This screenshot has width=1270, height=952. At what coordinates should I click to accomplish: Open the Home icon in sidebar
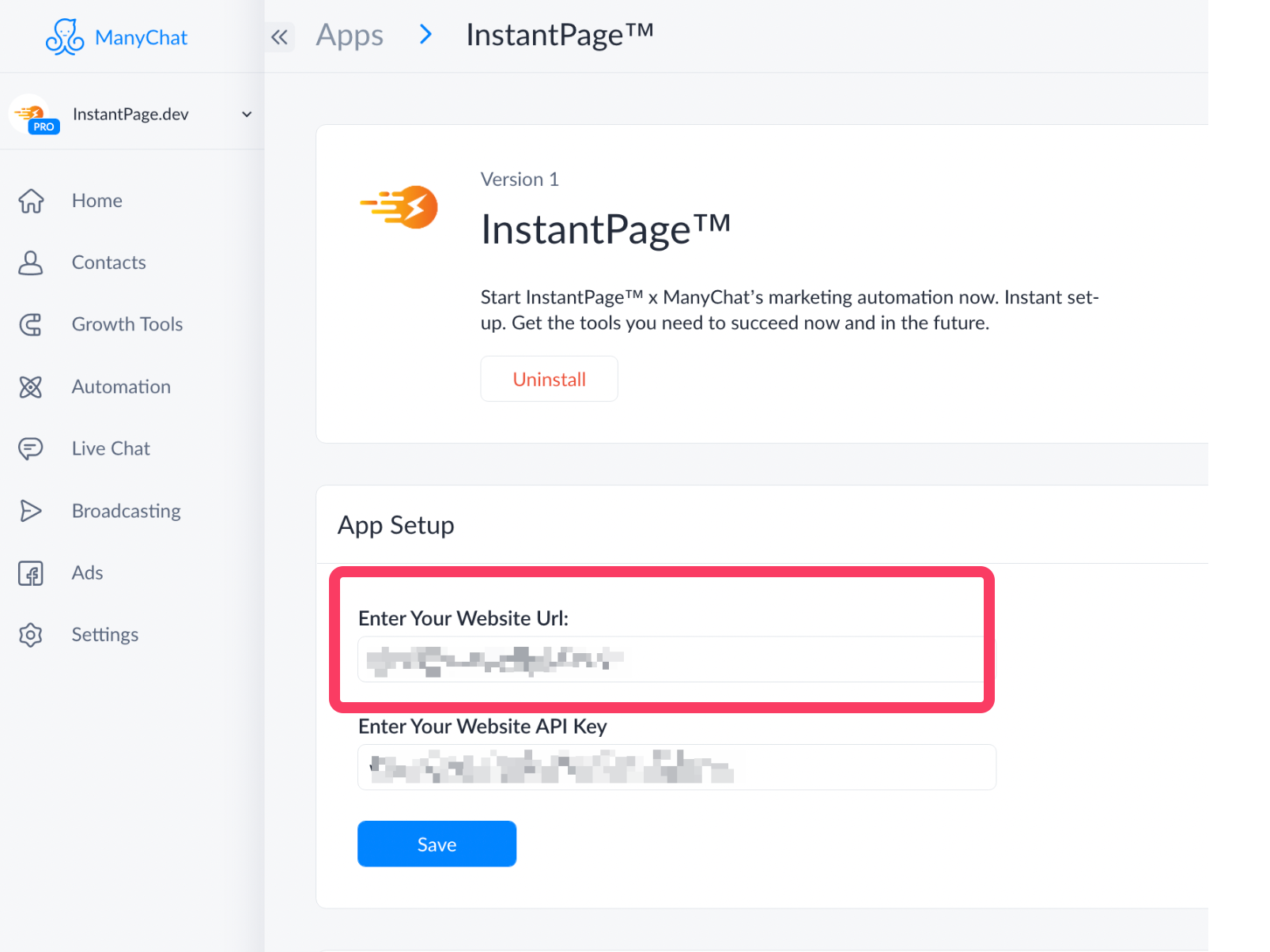click(x=31, y=201)
